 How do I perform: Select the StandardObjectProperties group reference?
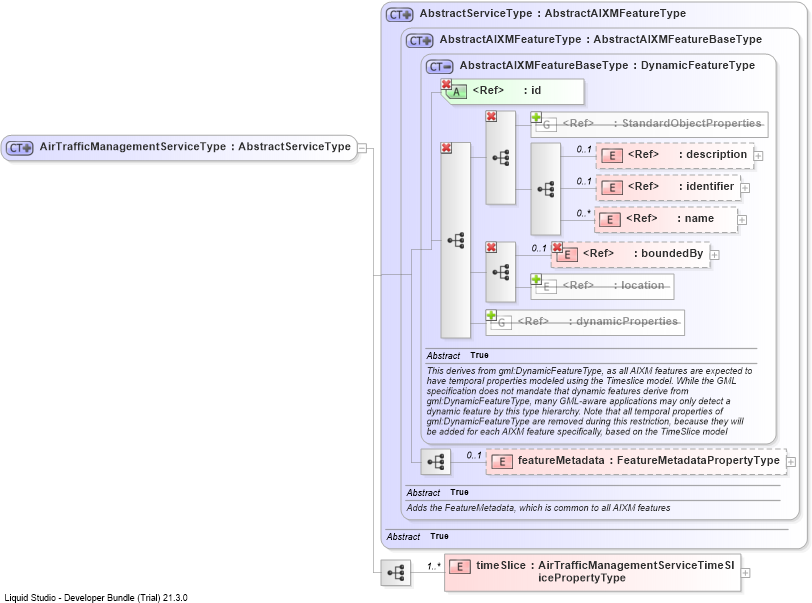click(649, 124)
